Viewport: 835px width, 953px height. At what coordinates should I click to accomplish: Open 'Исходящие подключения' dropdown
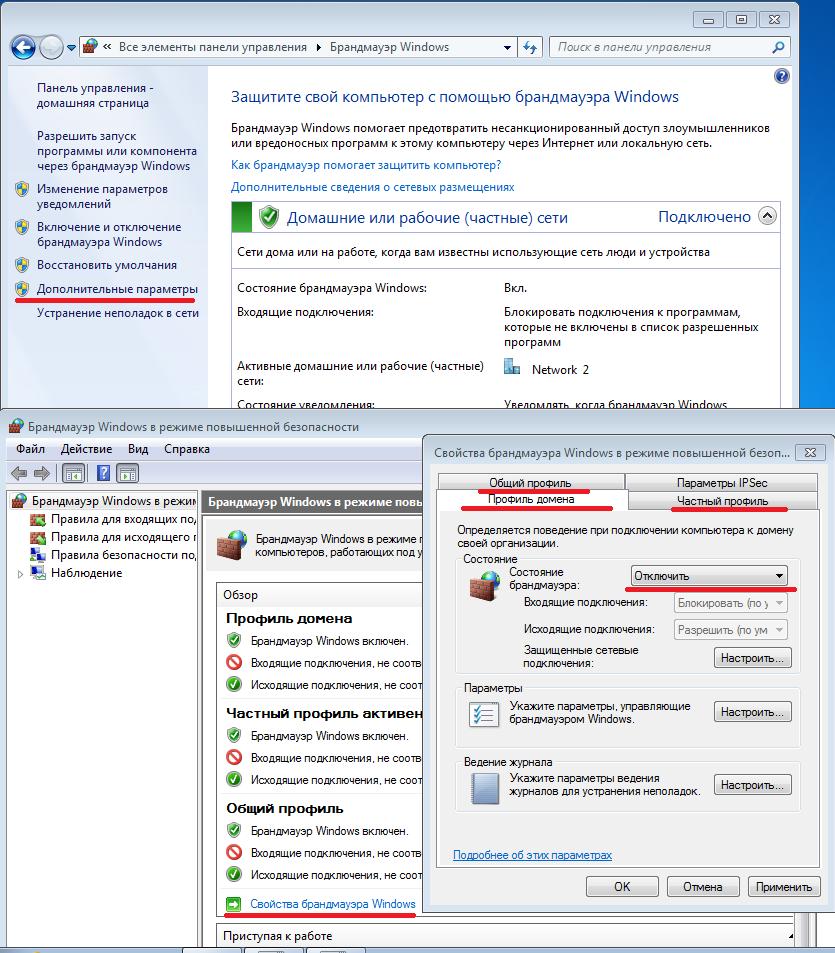(731, 630)
